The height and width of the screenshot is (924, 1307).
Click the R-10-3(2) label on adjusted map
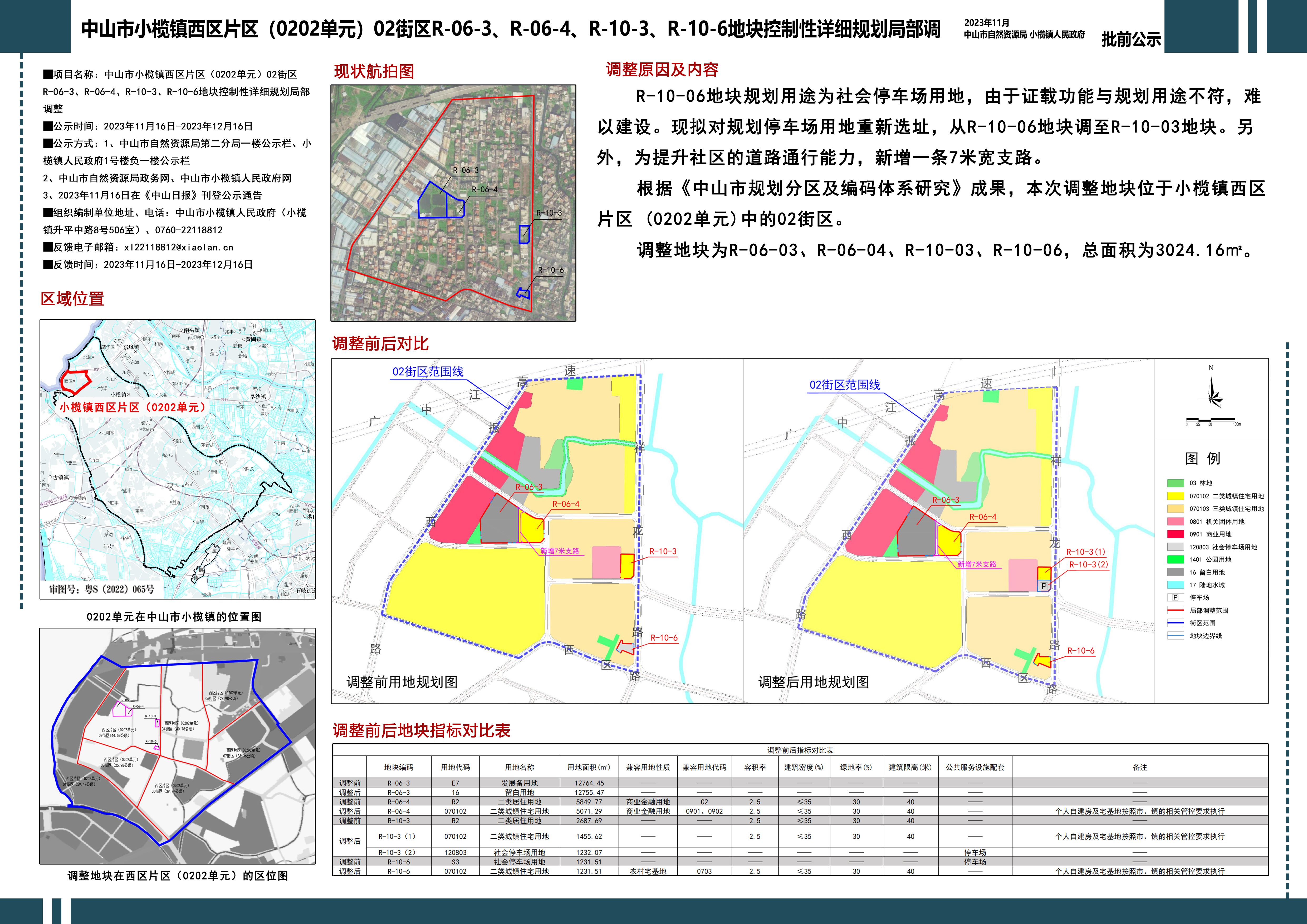tap(1088, 564)
